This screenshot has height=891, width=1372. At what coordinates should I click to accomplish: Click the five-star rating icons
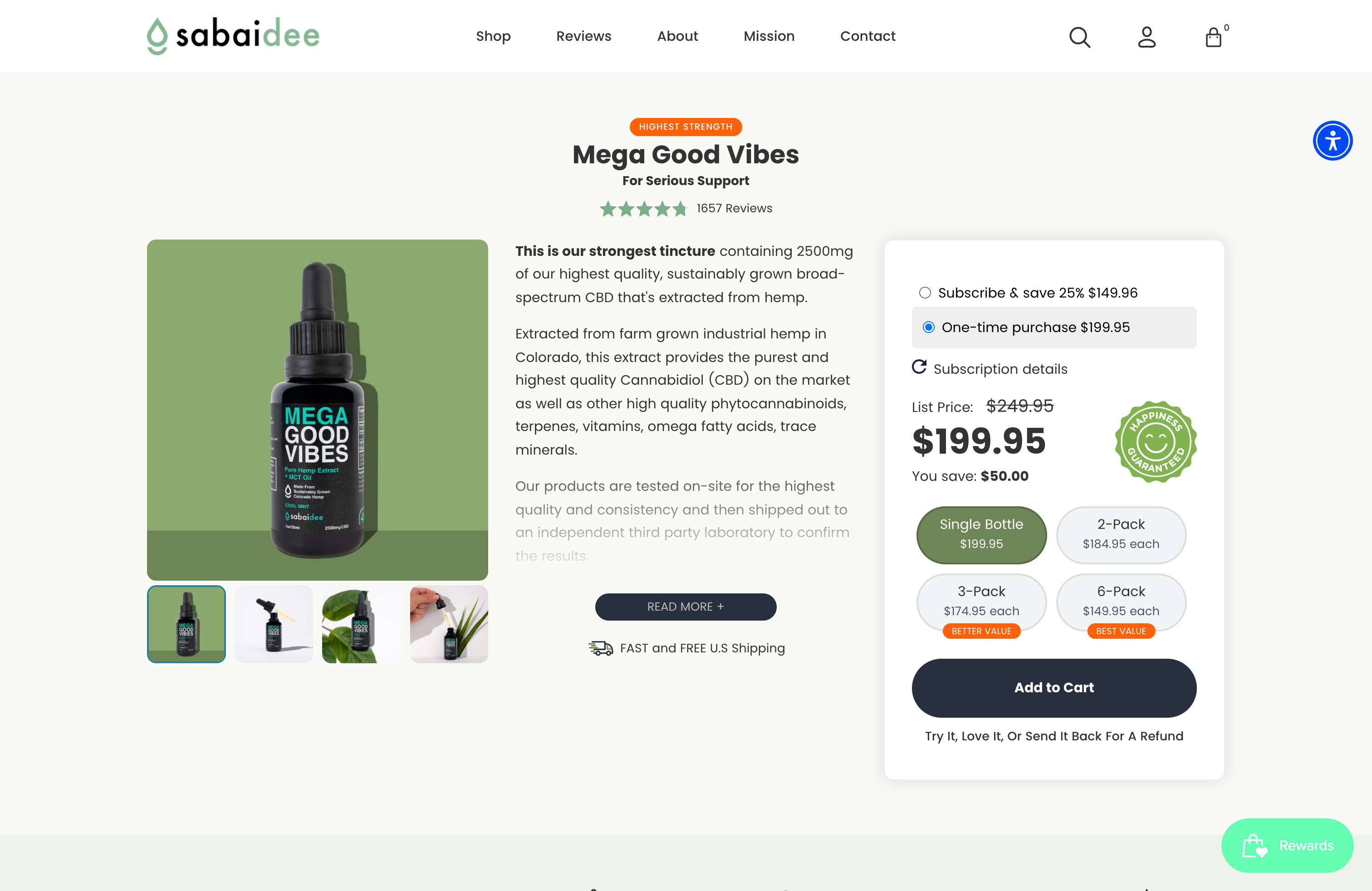tap(643, 209)
